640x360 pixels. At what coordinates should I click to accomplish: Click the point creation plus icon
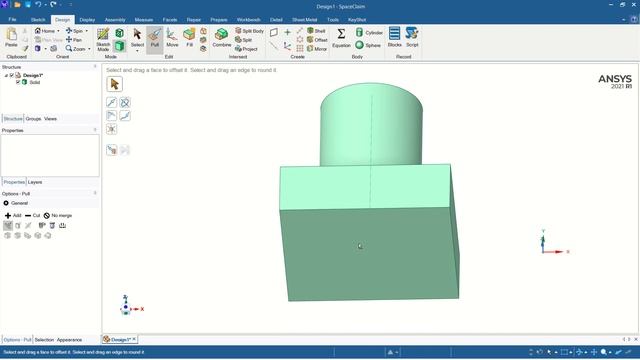pos(287,32)
